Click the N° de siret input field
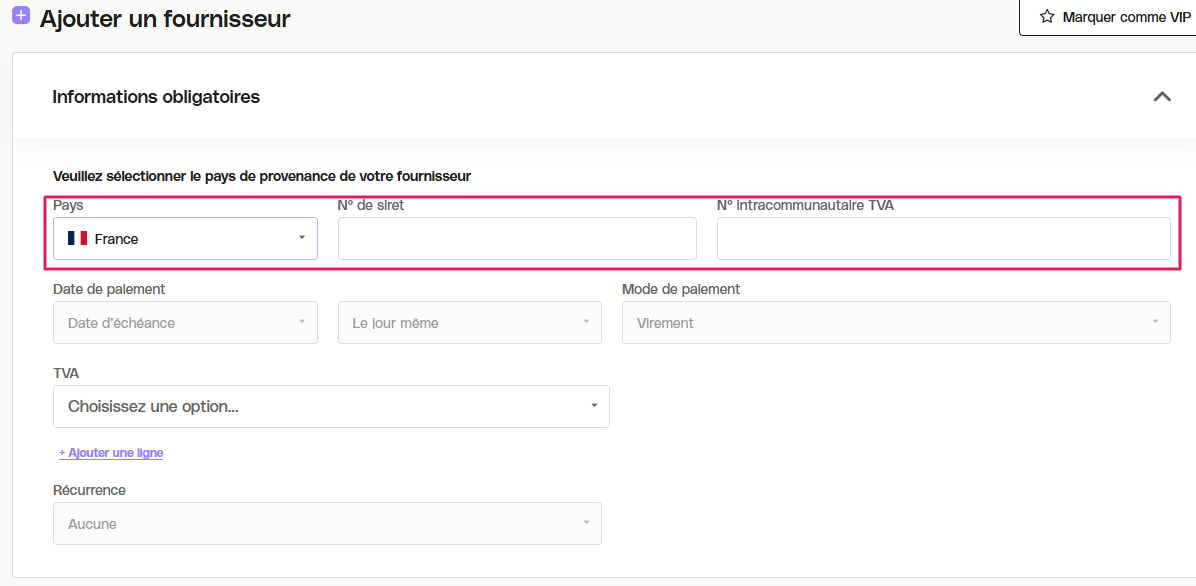Viewport: 1196px width, 586px height. click(x=517, y=239)
